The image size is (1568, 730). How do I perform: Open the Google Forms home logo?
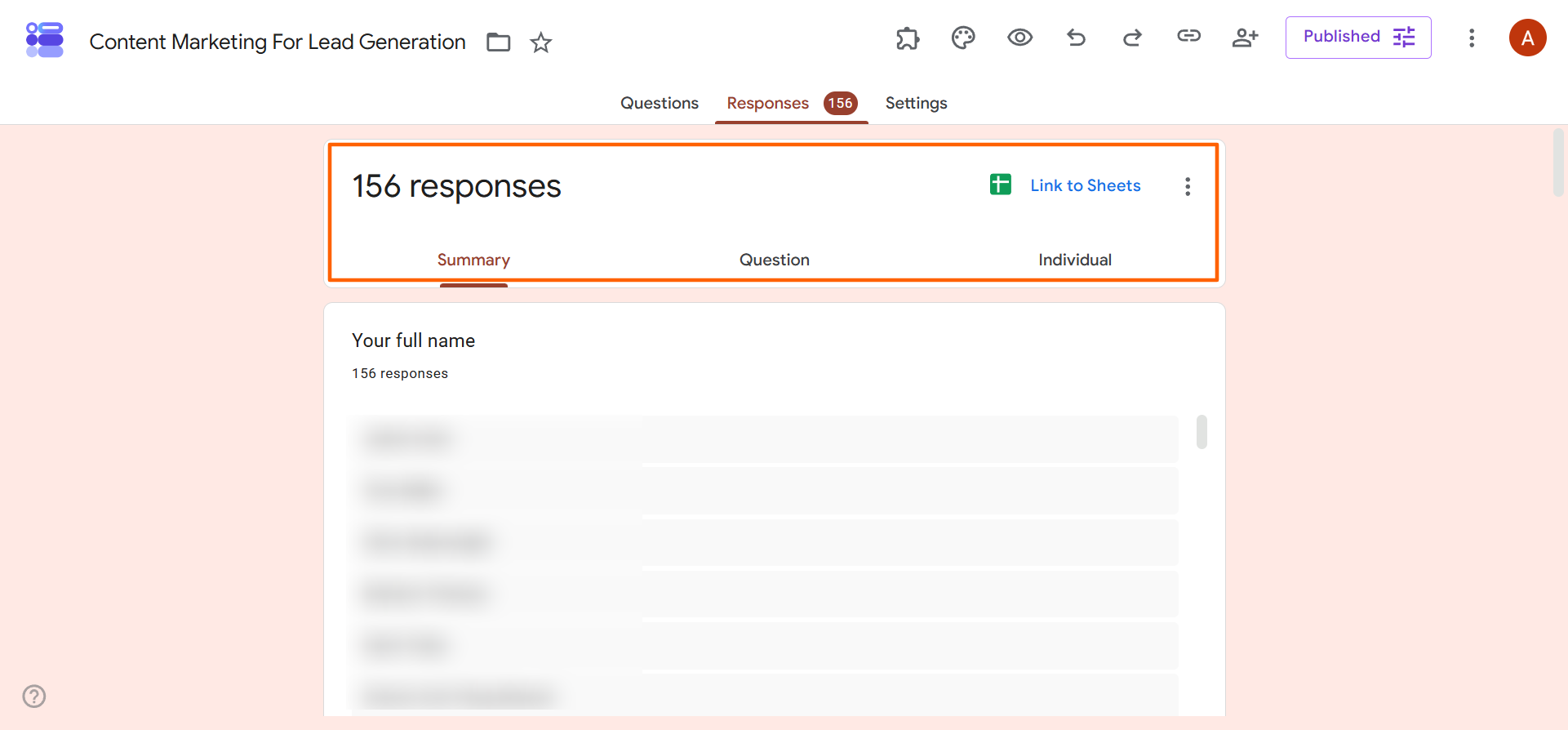point(45,40)
